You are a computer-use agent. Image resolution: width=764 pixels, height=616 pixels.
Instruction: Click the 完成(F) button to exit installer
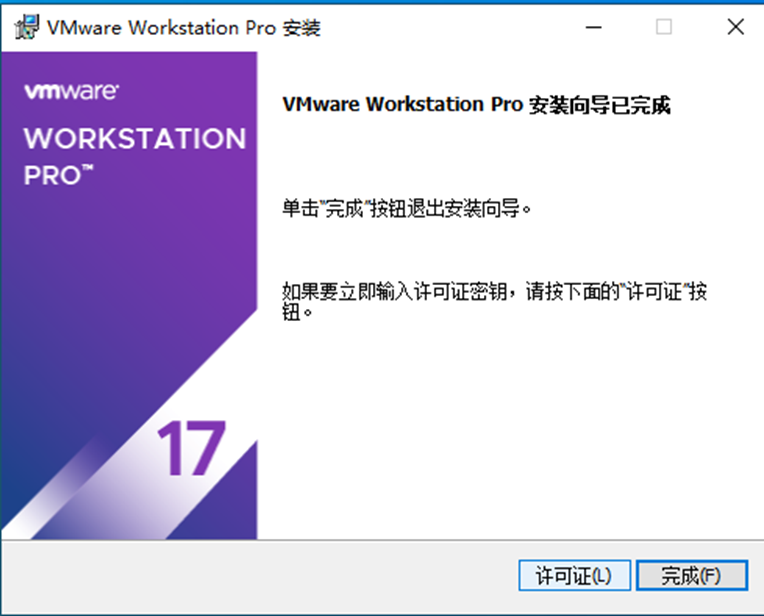[691, 576]
